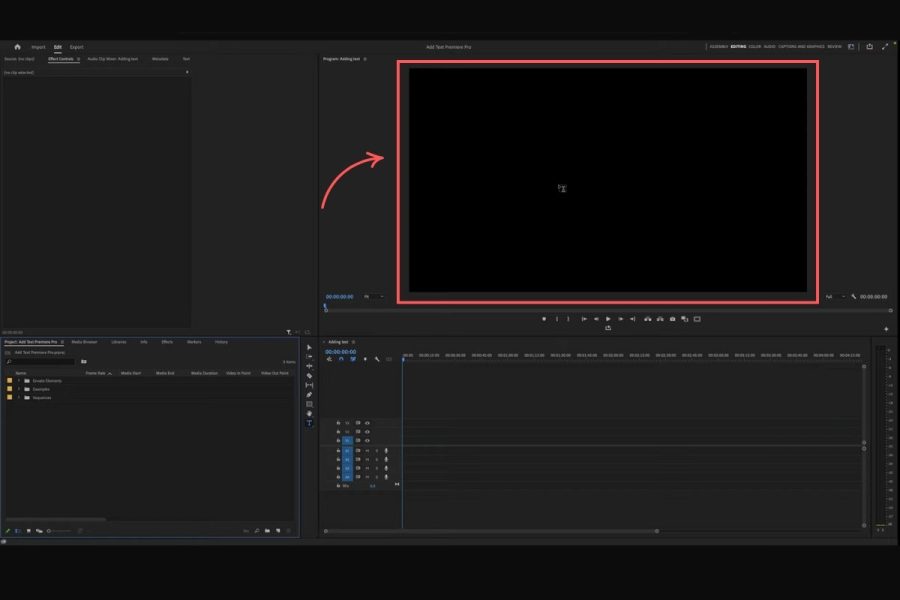This screenshot has width=900, height=600.
Task: Click Export Frame camera icon
Action: coord(673,319)
